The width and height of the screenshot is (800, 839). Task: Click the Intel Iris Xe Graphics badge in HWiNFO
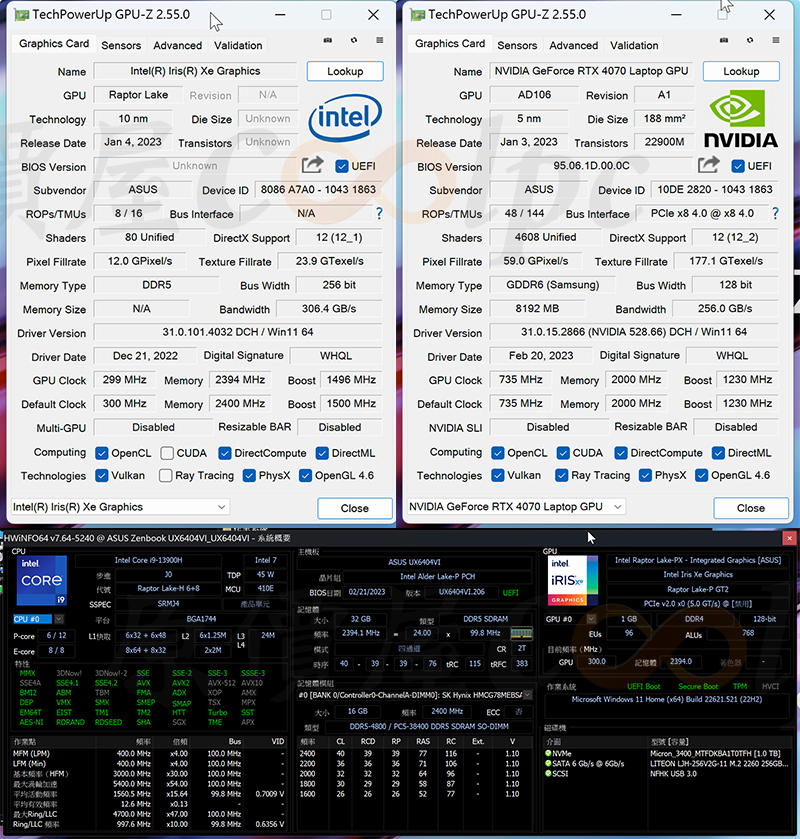572,581
